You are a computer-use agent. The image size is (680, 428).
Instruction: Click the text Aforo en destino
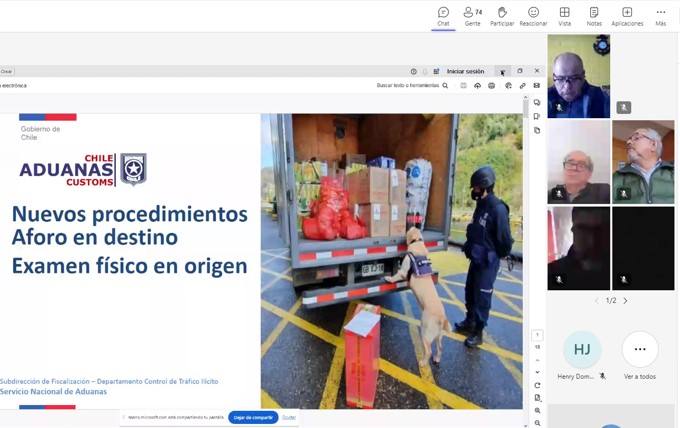click(x=95, y=237)
